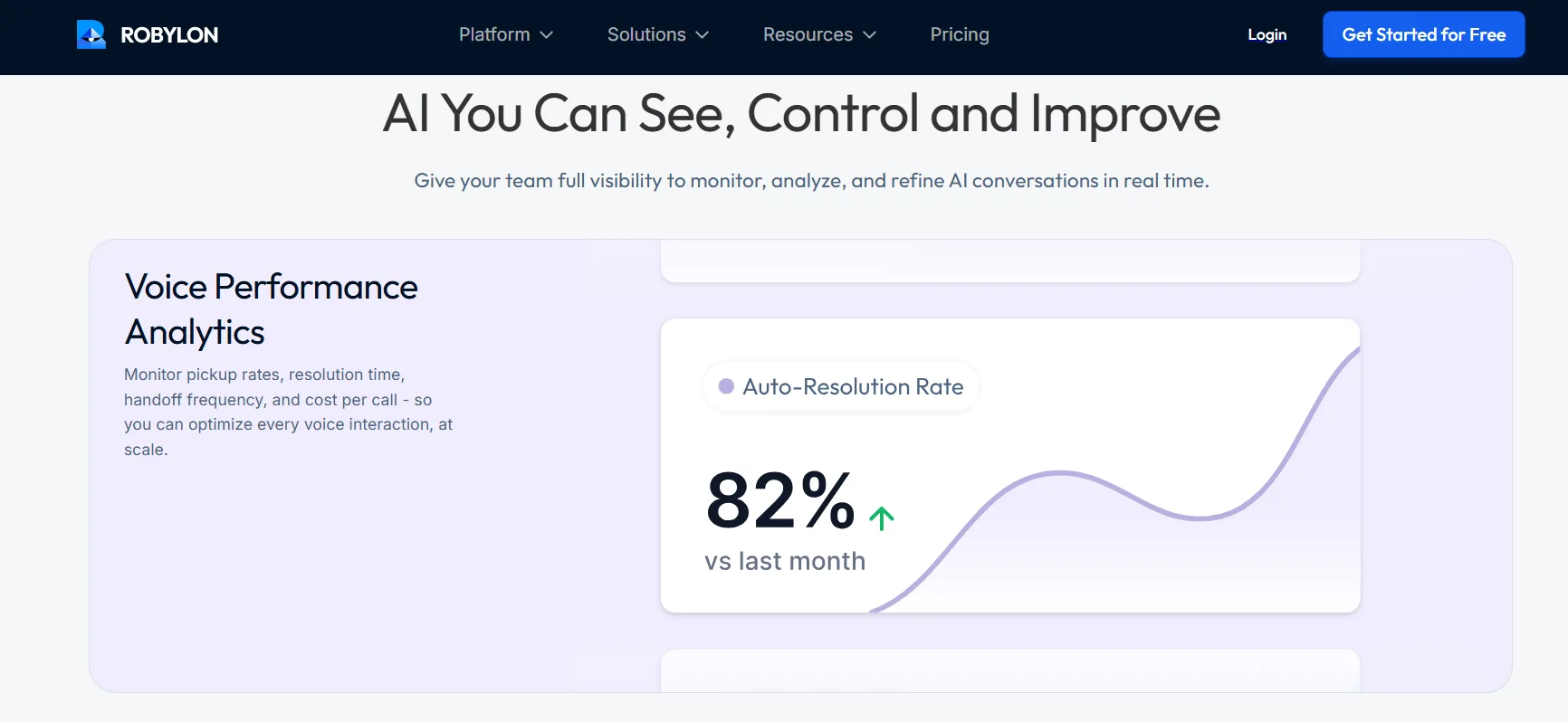
Task: Expand the Solutions dropdown chevron
Action: (x=702, y=35)
